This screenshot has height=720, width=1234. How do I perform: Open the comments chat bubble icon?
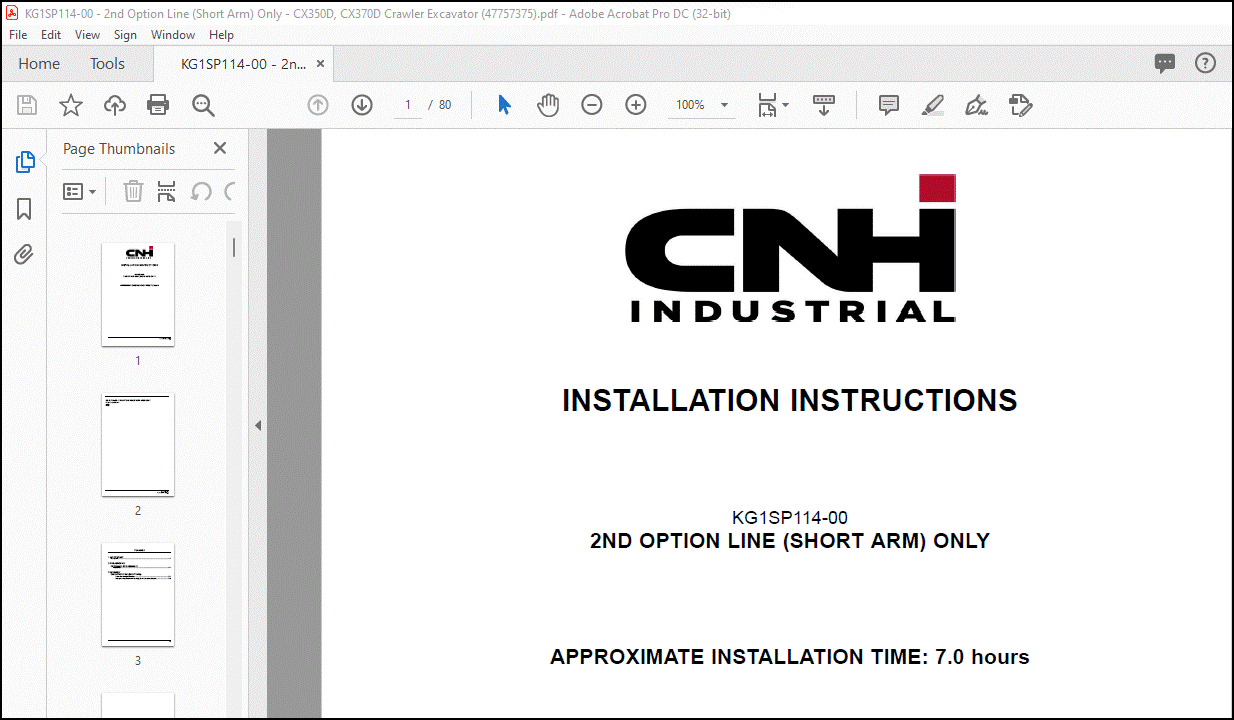1165,63
